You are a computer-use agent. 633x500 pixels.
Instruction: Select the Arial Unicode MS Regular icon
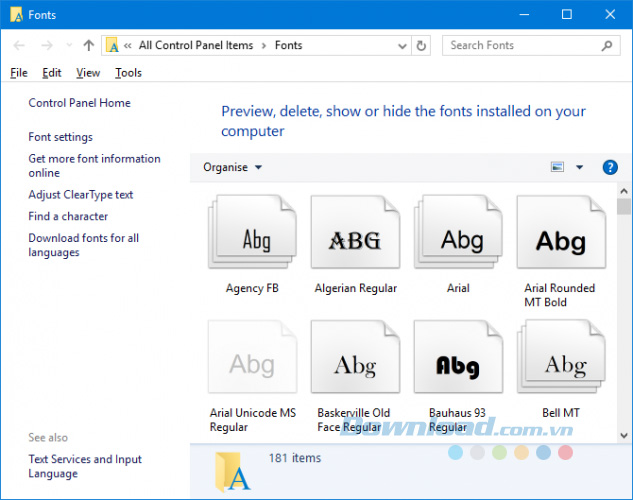pyautogui.click(x=252, y=357)
